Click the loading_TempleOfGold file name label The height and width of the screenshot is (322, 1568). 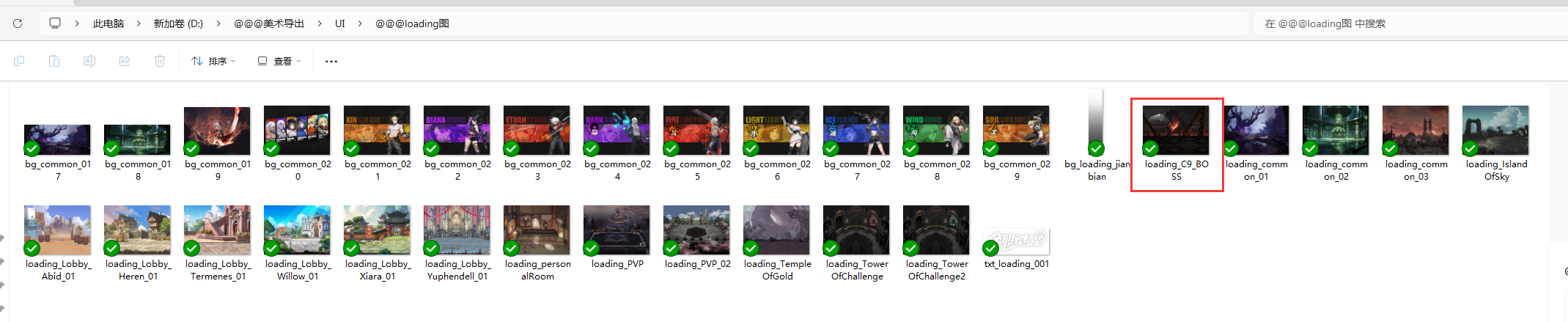[777, 270]
